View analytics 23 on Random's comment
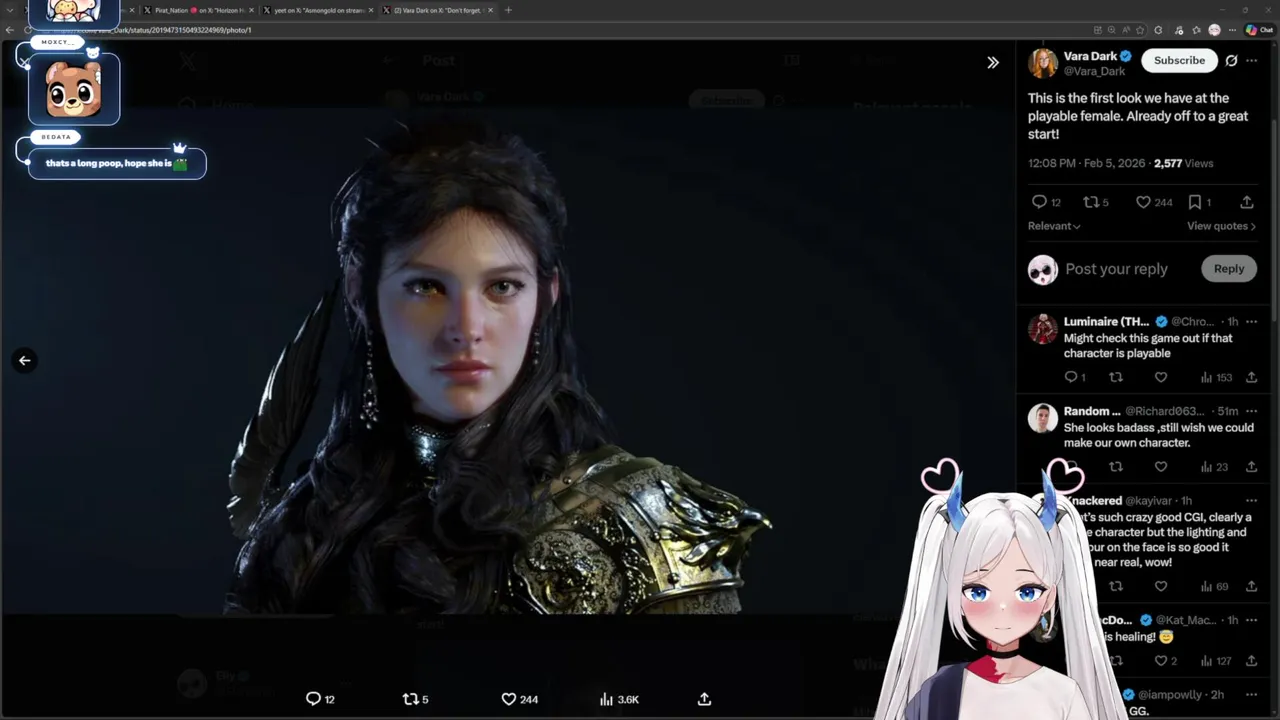1280x720 pixels. (1213, 467)
